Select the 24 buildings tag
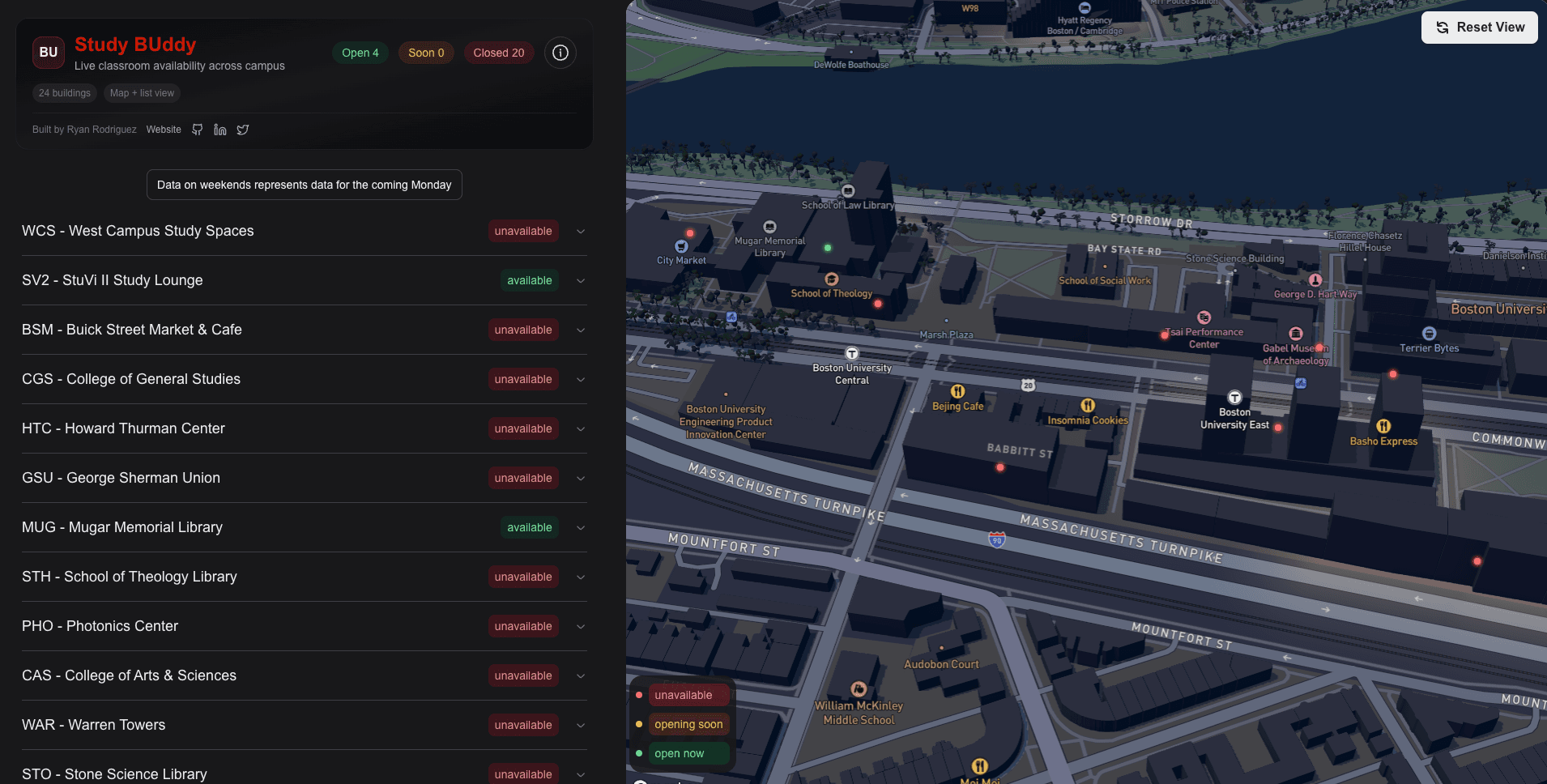 [65, 93]
